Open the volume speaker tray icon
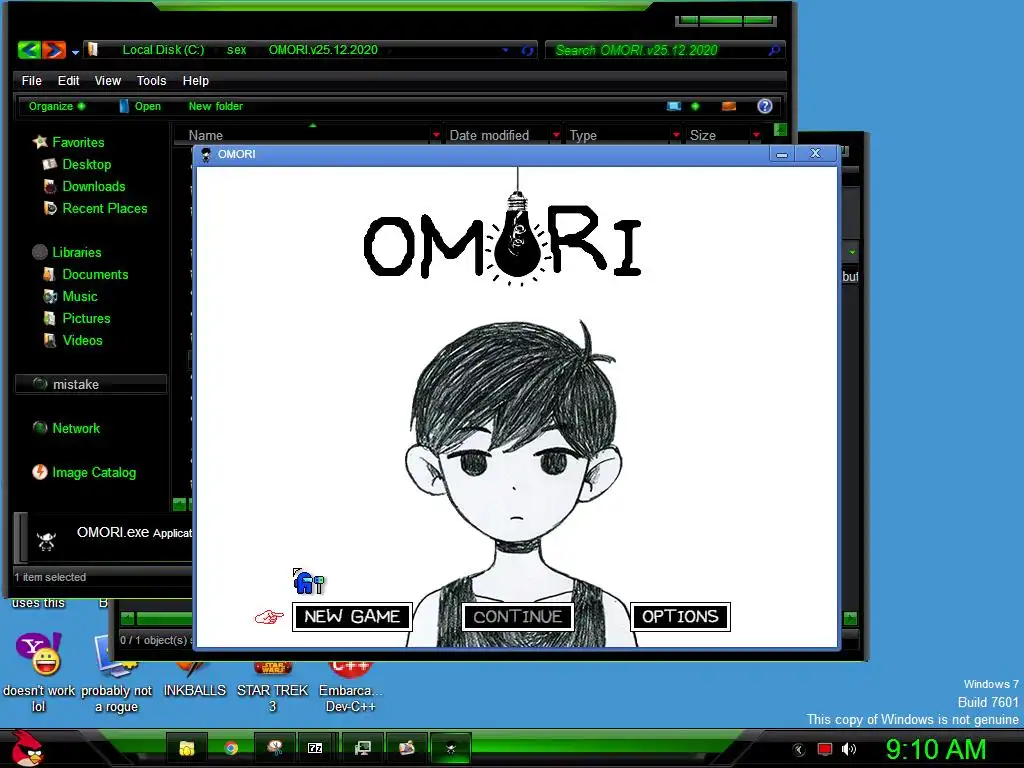 [x=849, y=749]
